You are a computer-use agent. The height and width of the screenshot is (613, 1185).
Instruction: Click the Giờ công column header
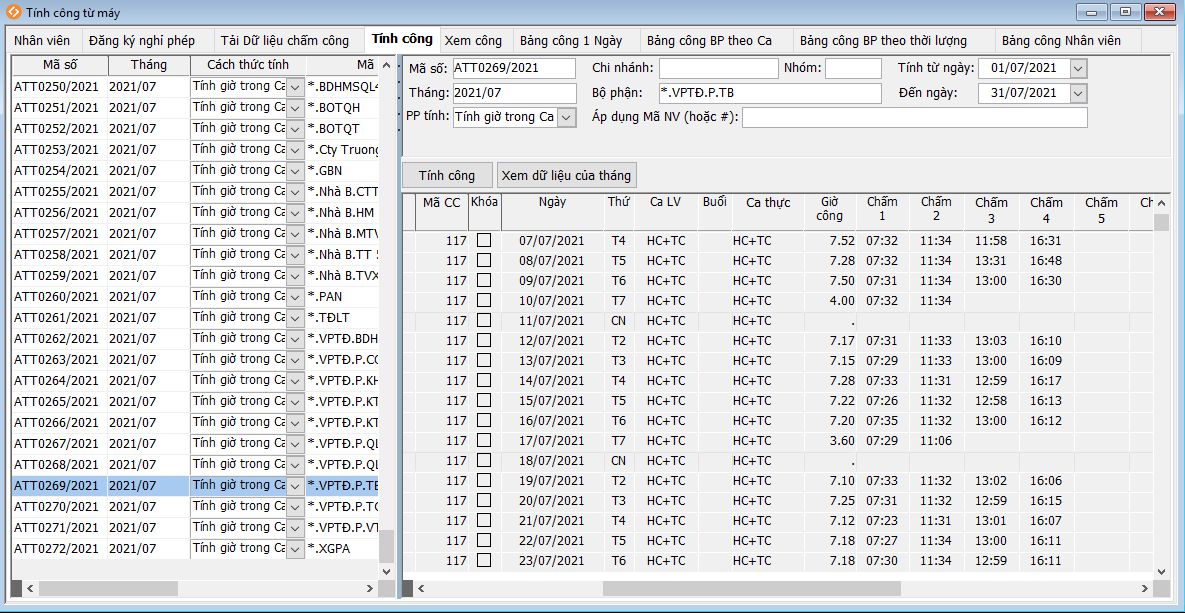[x=829, y=208]
